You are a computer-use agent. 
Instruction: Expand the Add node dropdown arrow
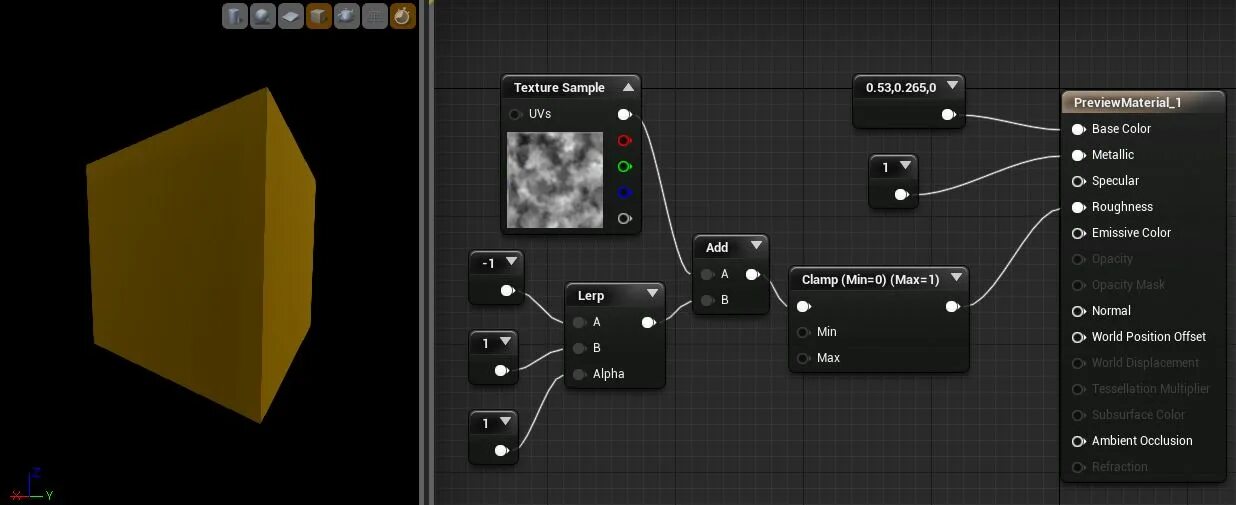(x=755, y=246)
